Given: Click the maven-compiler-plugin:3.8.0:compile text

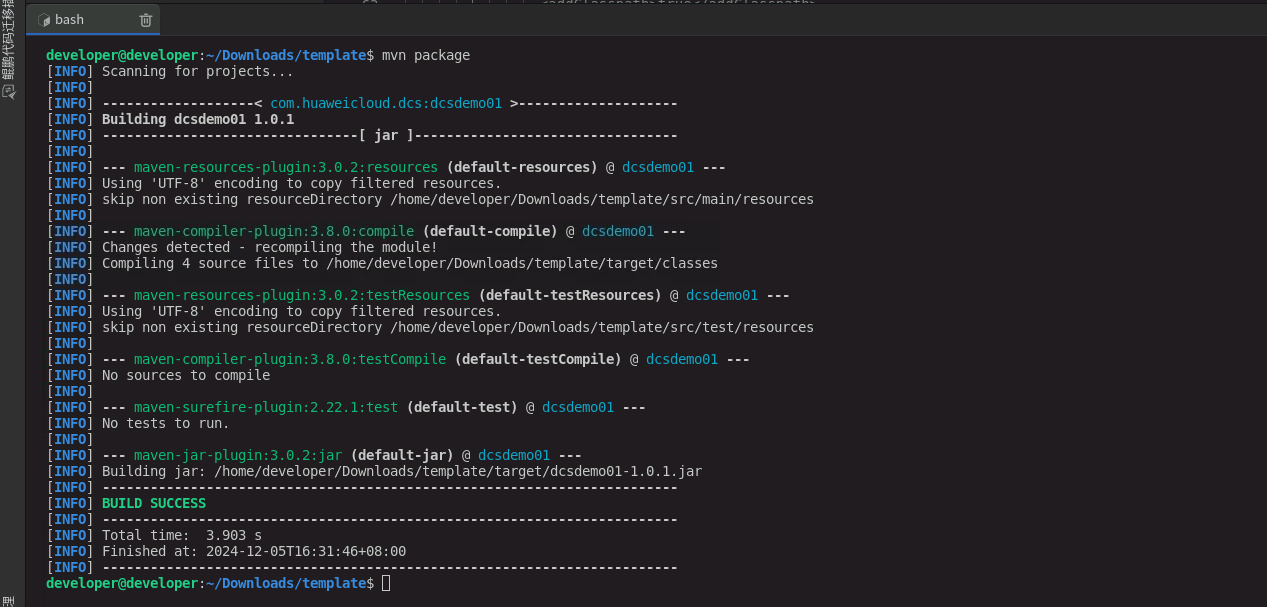Looking at the screenshot, I should click(274, 231).
